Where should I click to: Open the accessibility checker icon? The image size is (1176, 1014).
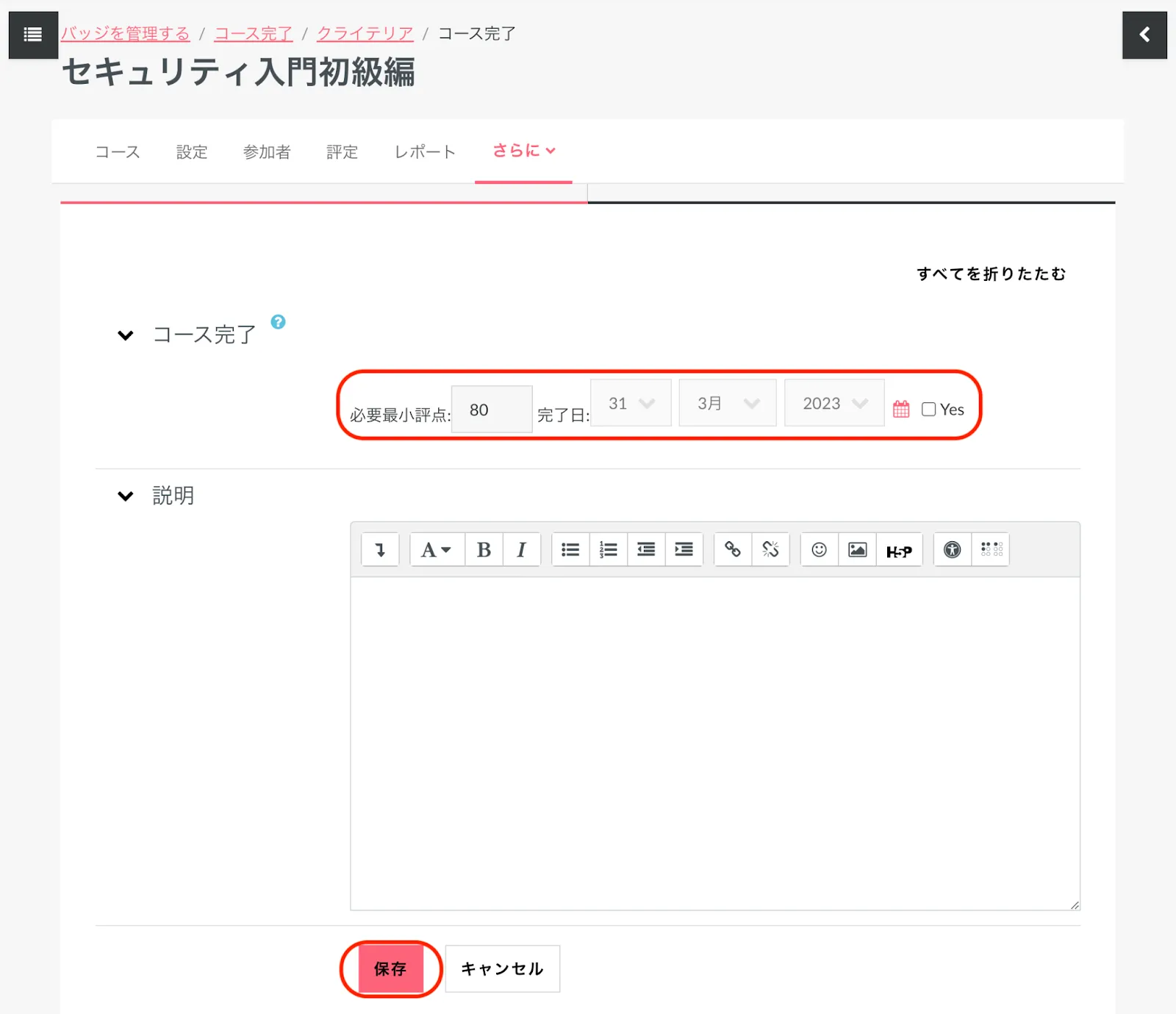point(952,550)
